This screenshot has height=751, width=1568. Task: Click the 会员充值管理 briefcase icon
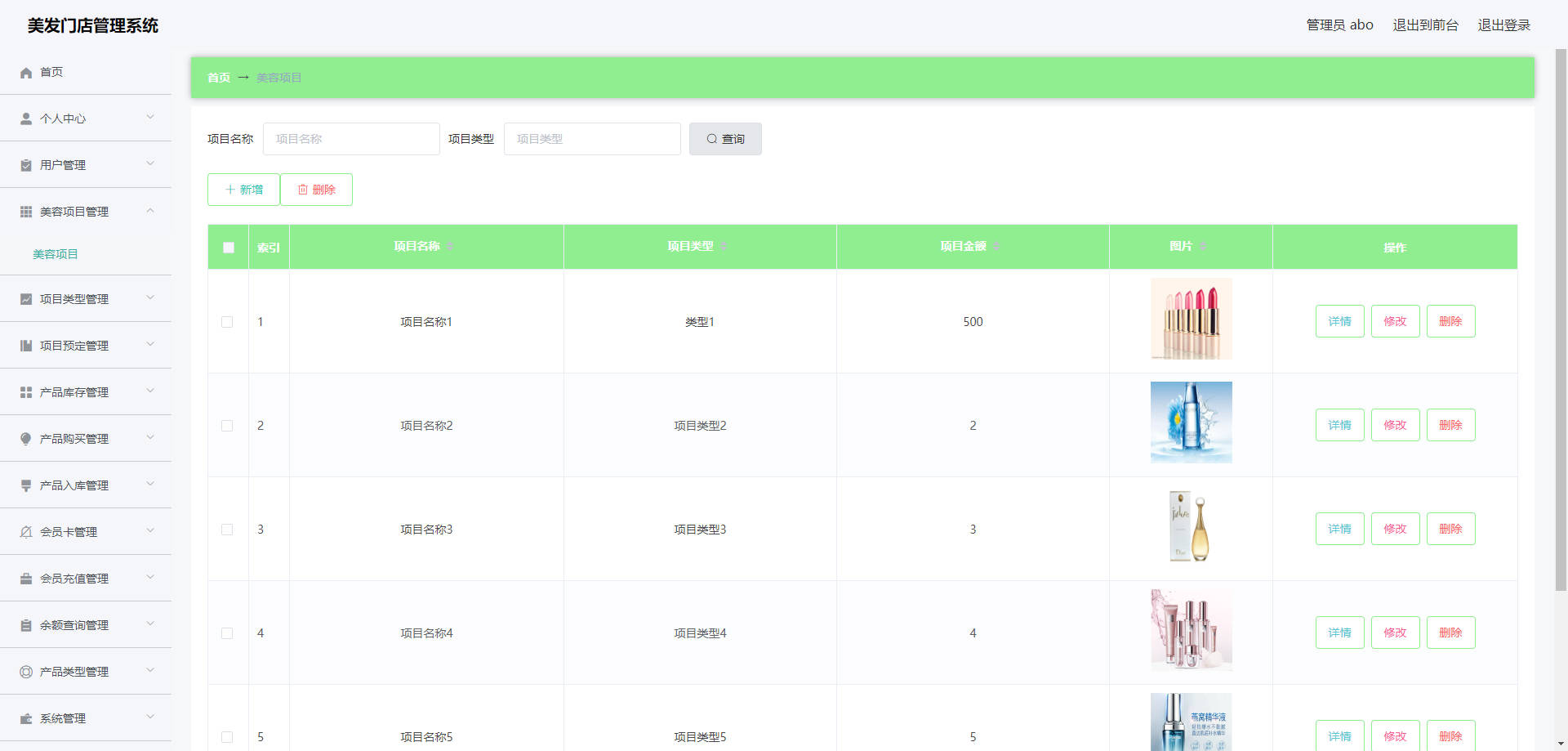tap(26, 579)
